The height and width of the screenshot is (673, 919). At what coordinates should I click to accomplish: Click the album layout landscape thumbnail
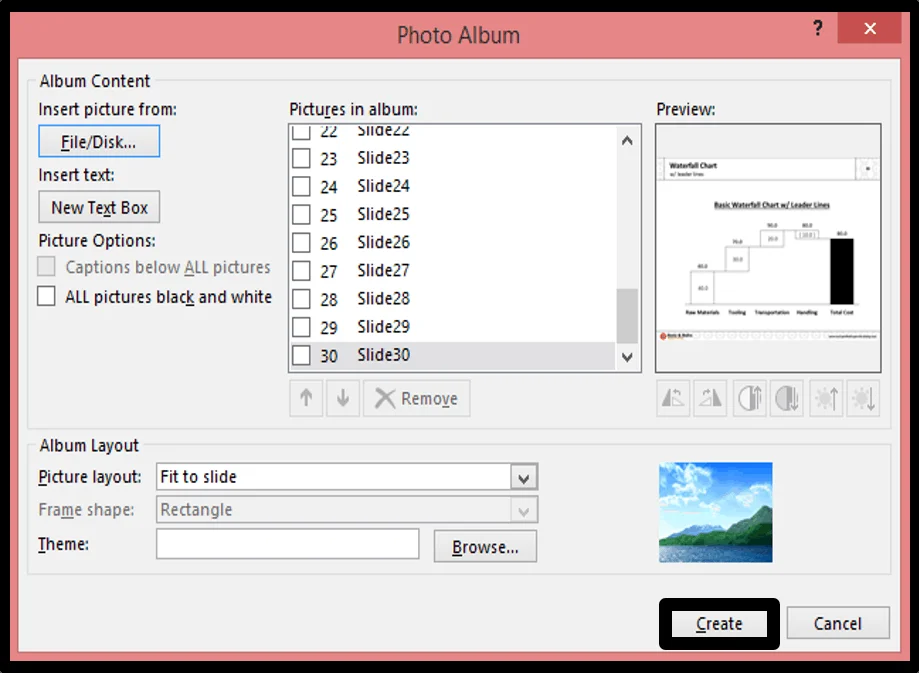[716, 512]
